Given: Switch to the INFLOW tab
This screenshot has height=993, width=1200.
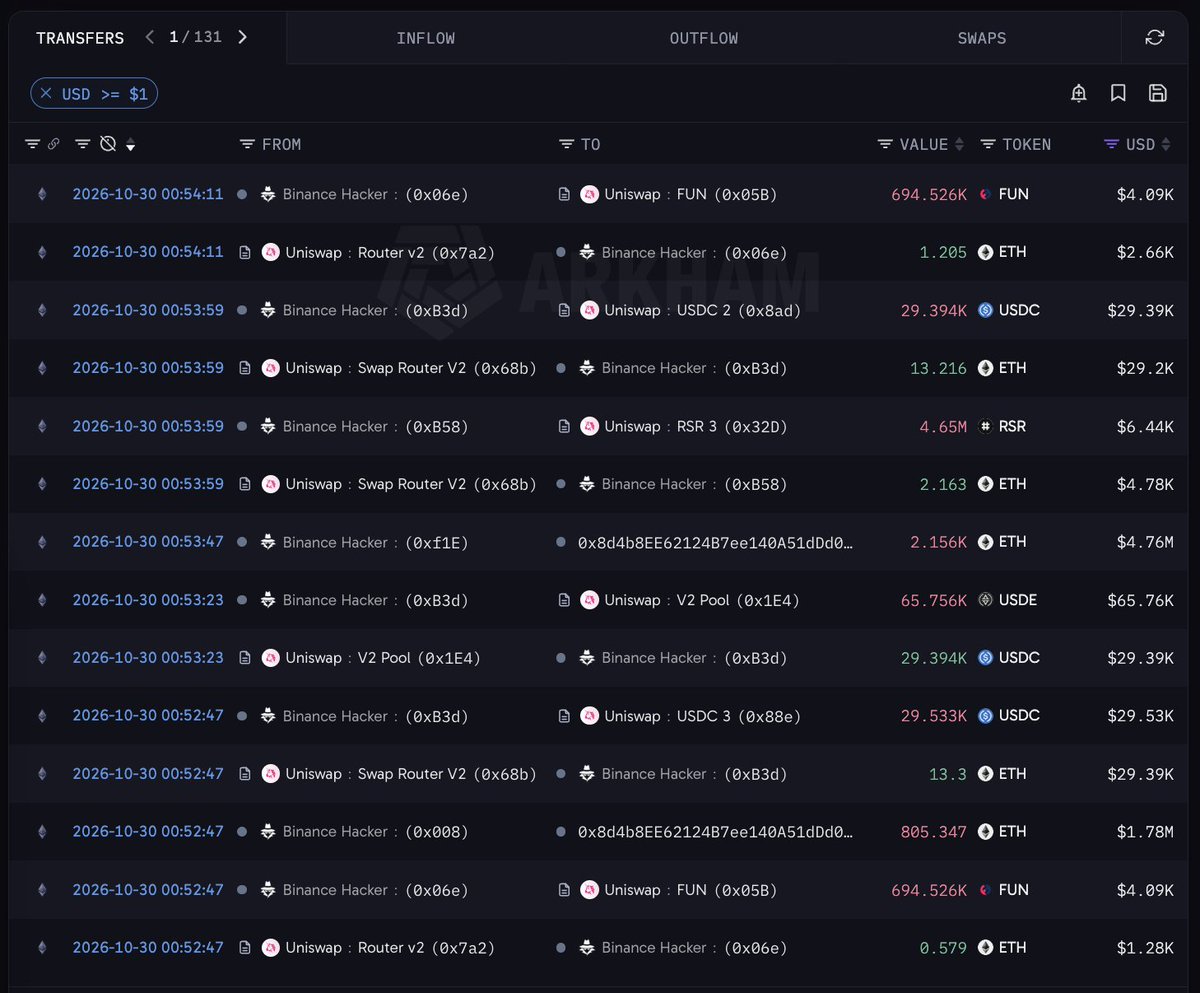Looking at the screenshot, I should click(425, 38).
